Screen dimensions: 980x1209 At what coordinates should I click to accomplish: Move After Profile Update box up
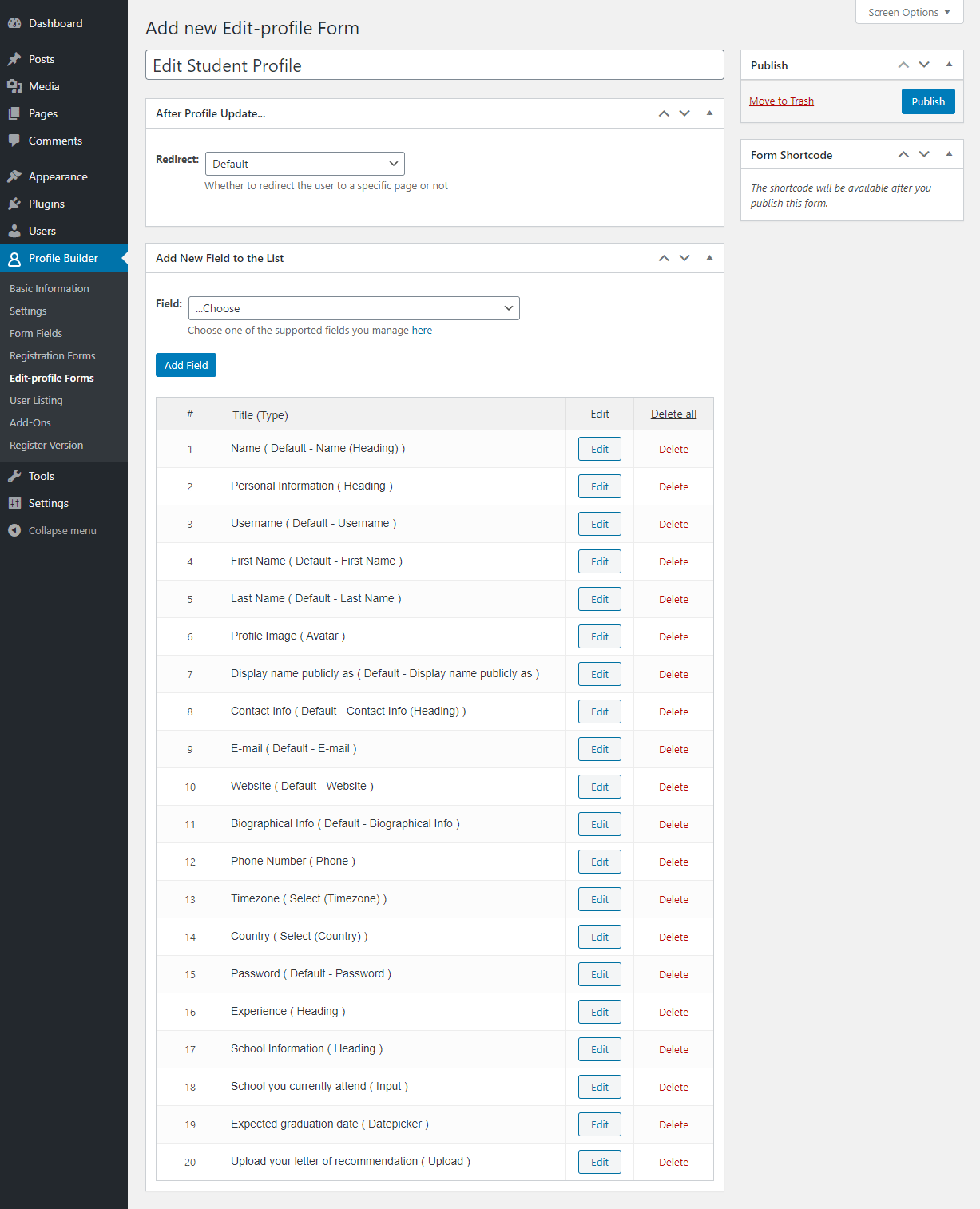(664, 113)
